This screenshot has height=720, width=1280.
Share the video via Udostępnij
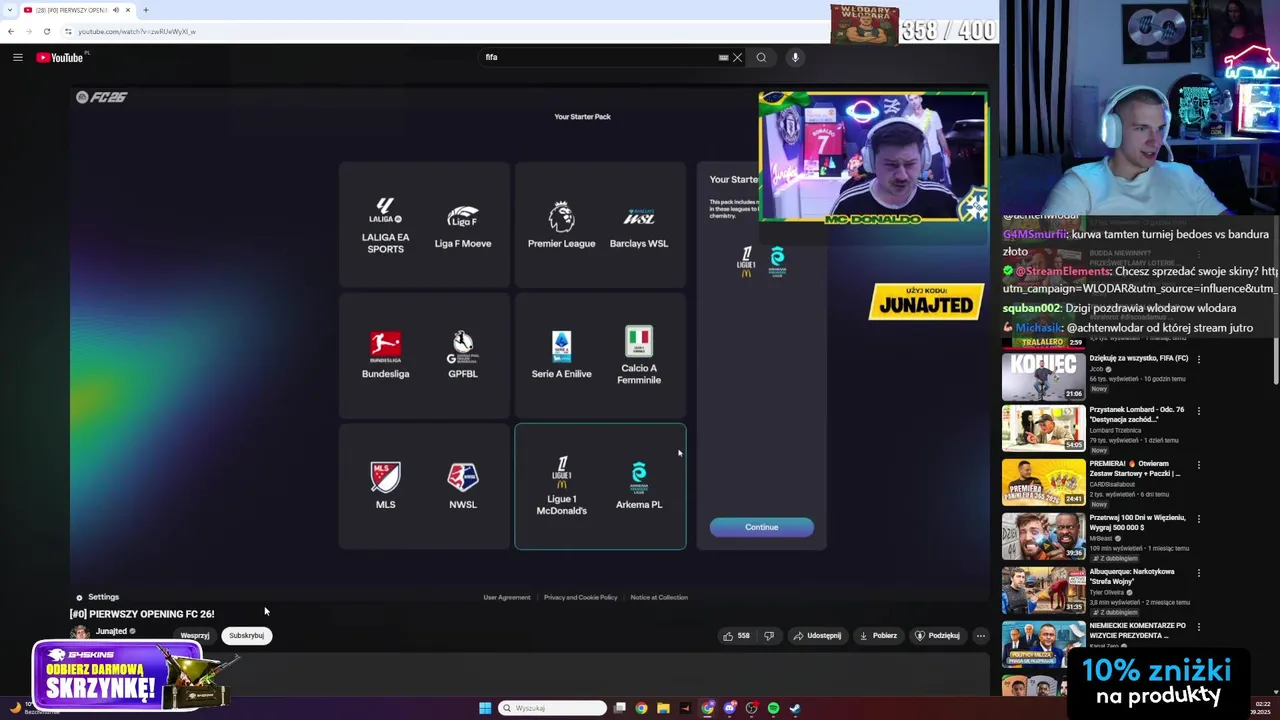[x=817, y=635]
